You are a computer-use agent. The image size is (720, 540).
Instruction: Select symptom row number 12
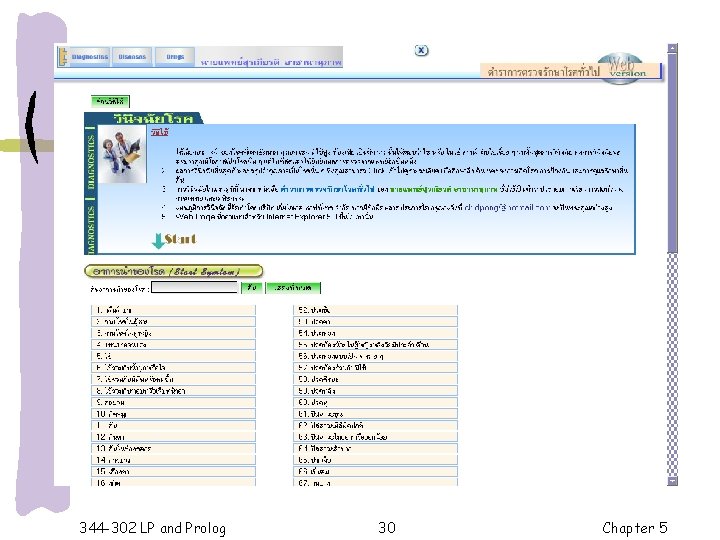tap(173, 437)
